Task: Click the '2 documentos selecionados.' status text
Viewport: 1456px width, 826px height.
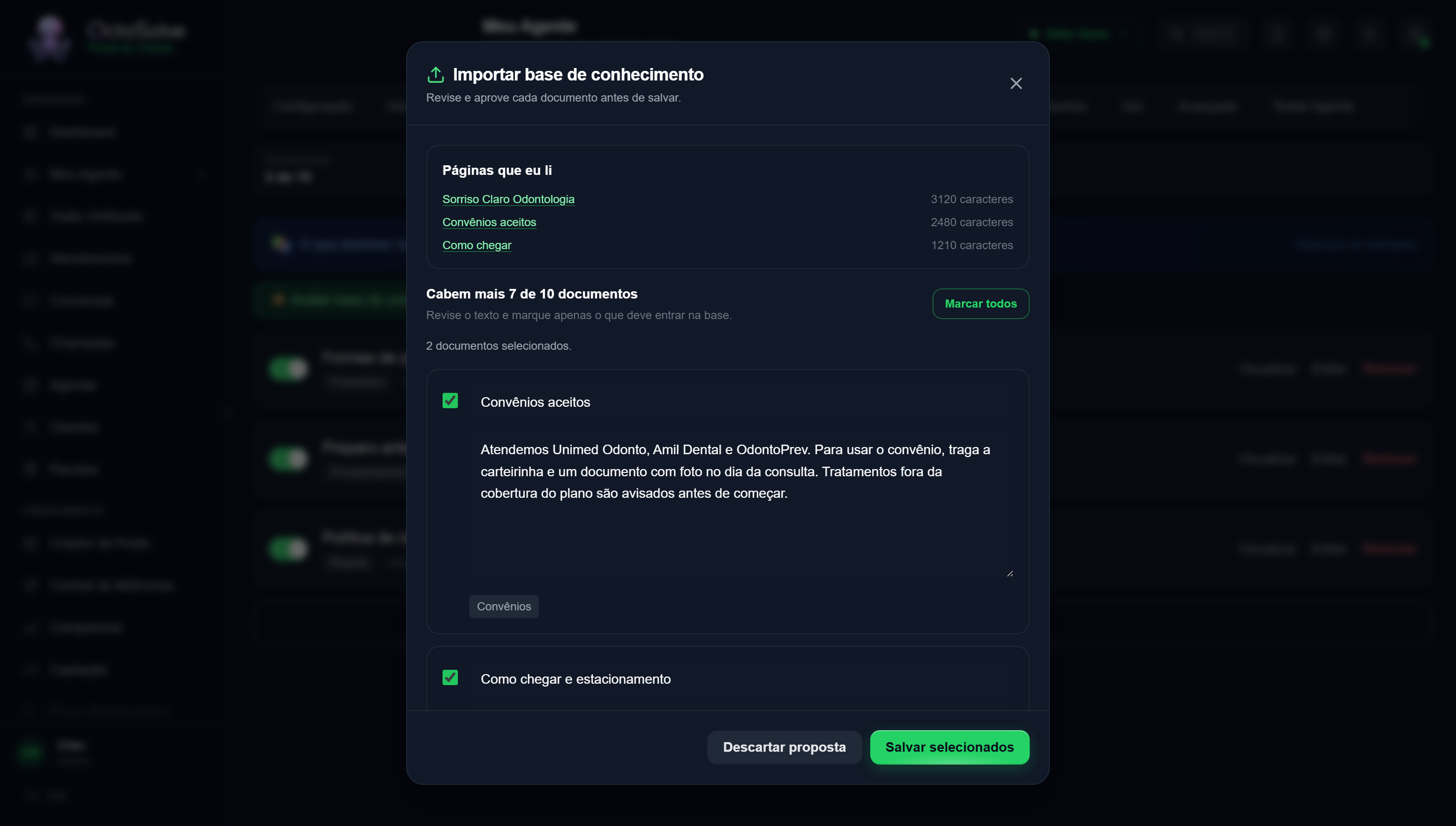Action: pos(499,345)
